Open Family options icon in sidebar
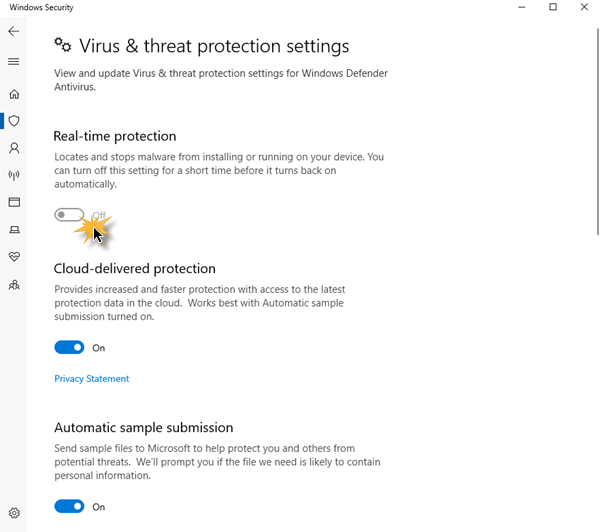Image resolution: width=600 pixels, height=532 pixels. [14, 284]
